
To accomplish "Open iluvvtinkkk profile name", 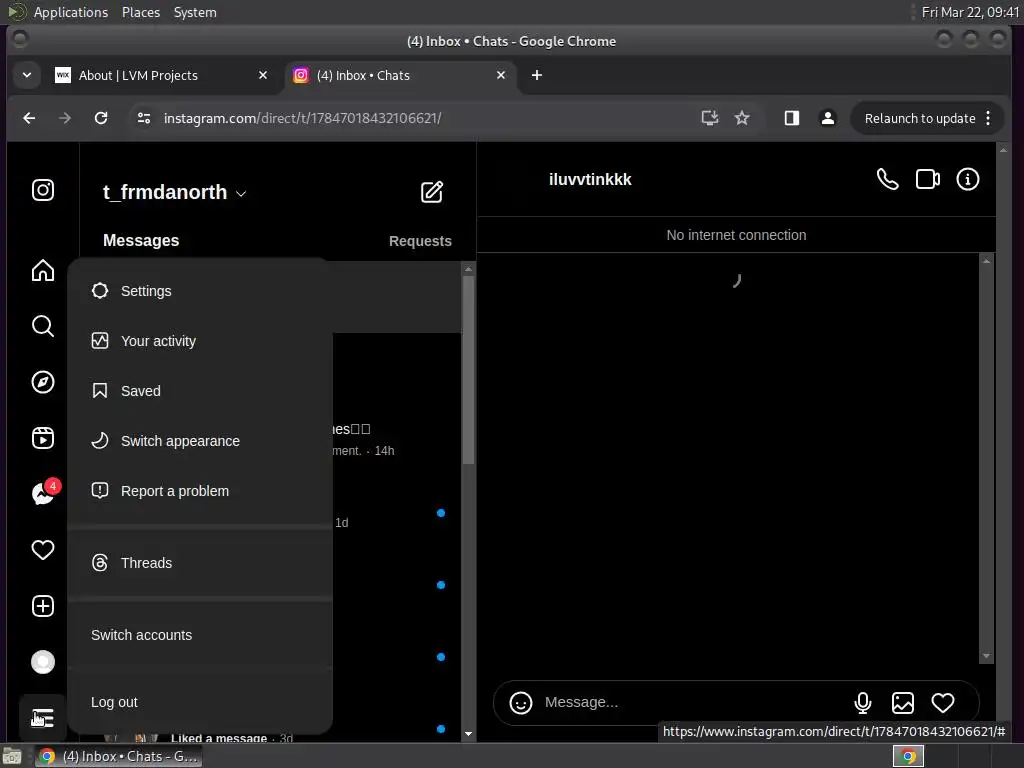I will coord(590,180).
